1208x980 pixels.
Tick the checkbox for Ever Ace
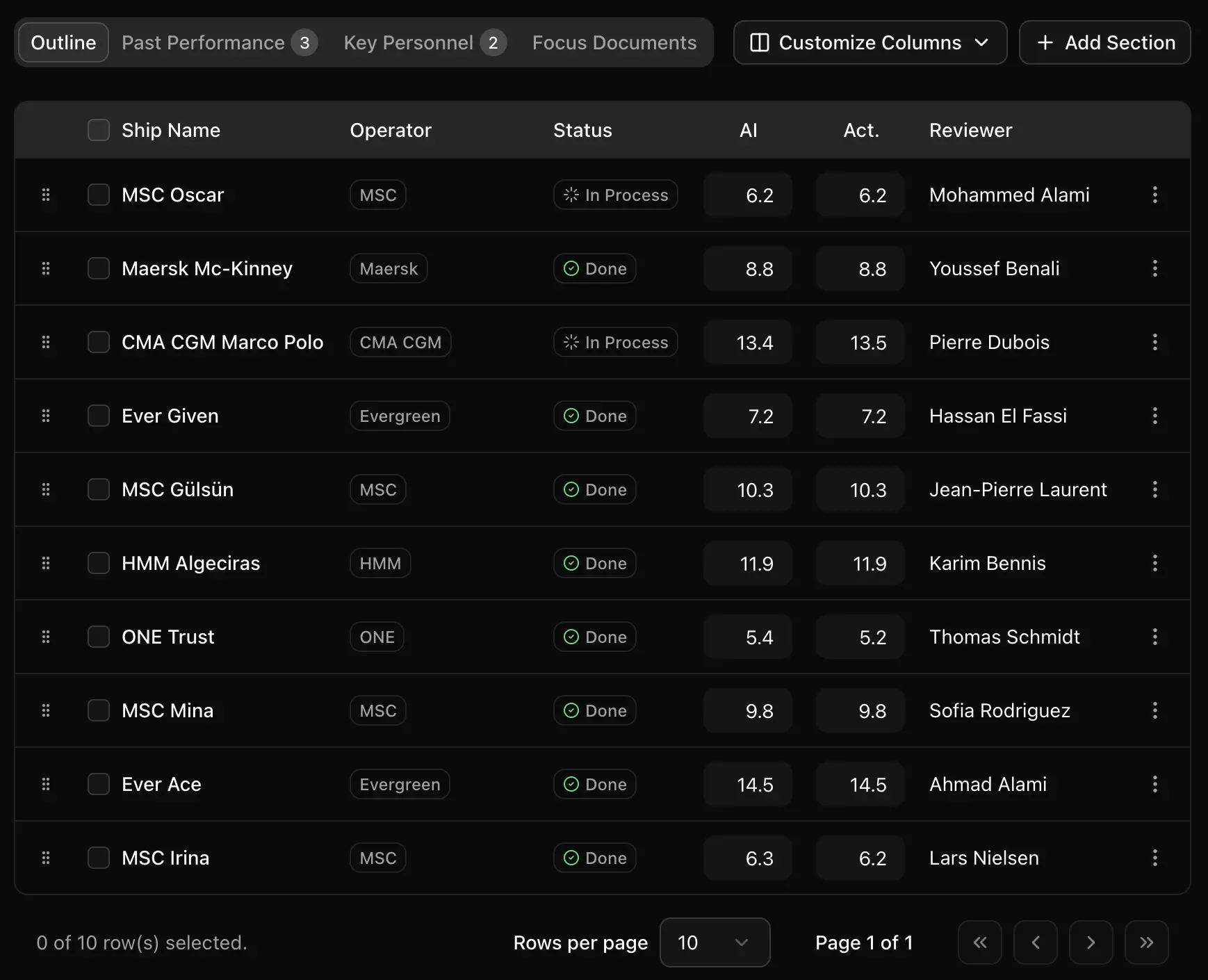point(99,784)
